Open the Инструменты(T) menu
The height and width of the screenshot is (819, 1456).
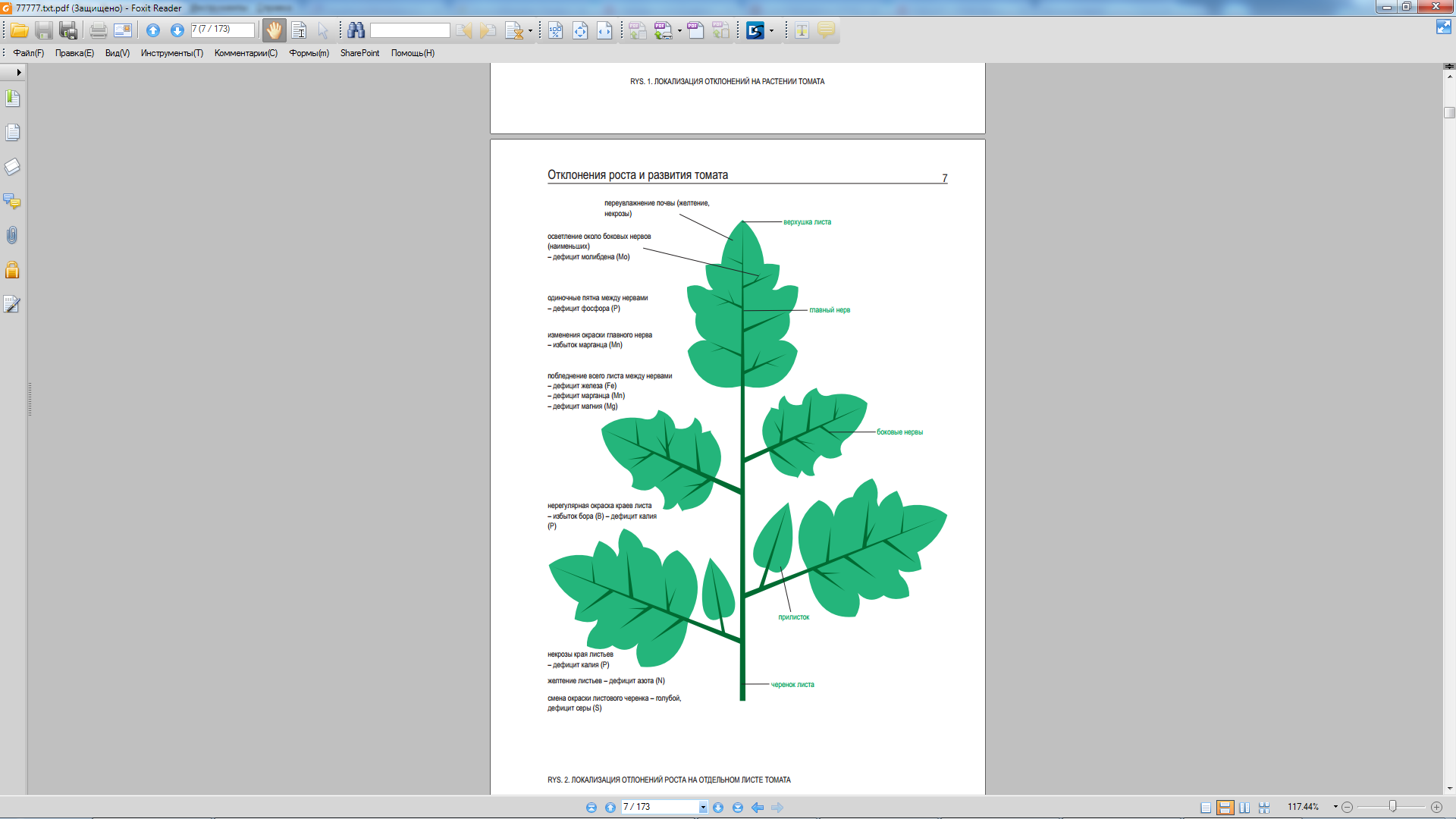point(171,53)
